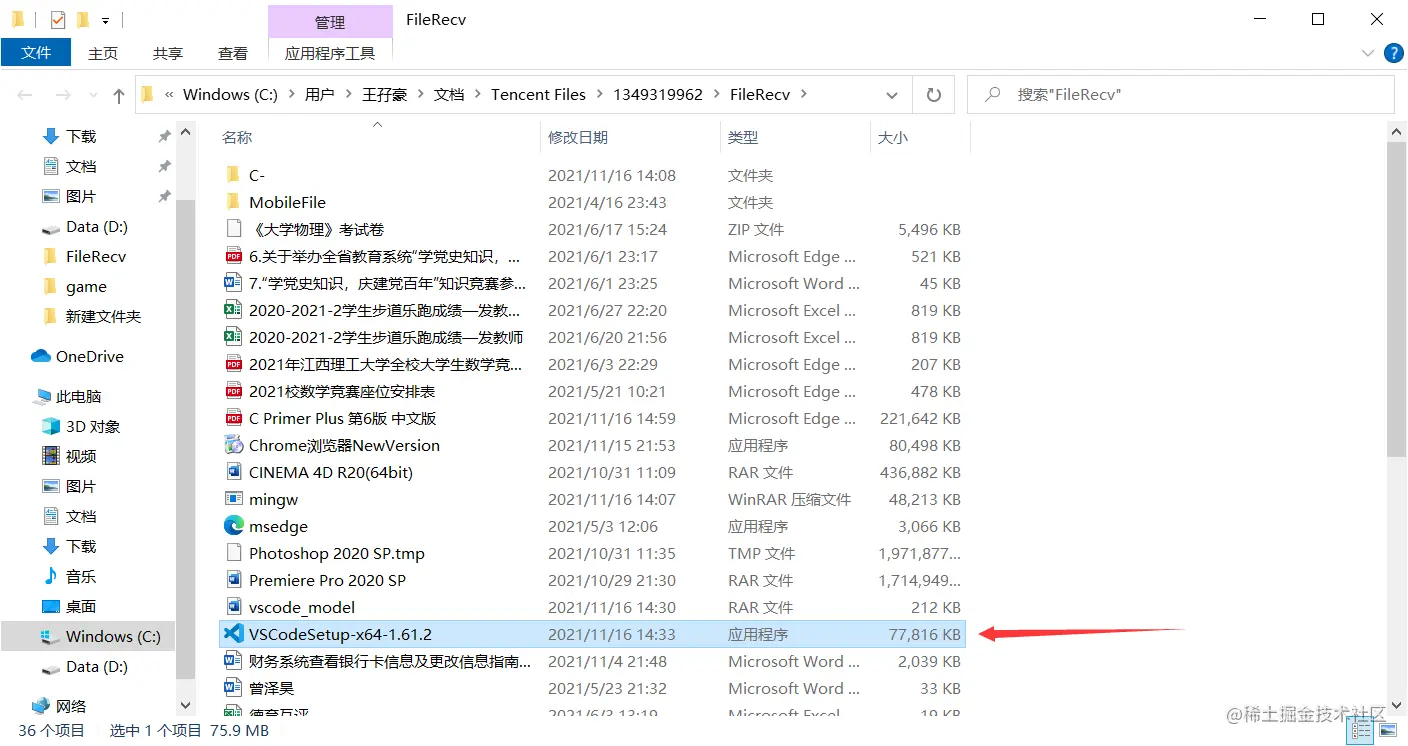Screen dimensions: 1408x746
Task: Select OneDrive in the navigation pane
Action: [89, 357]
